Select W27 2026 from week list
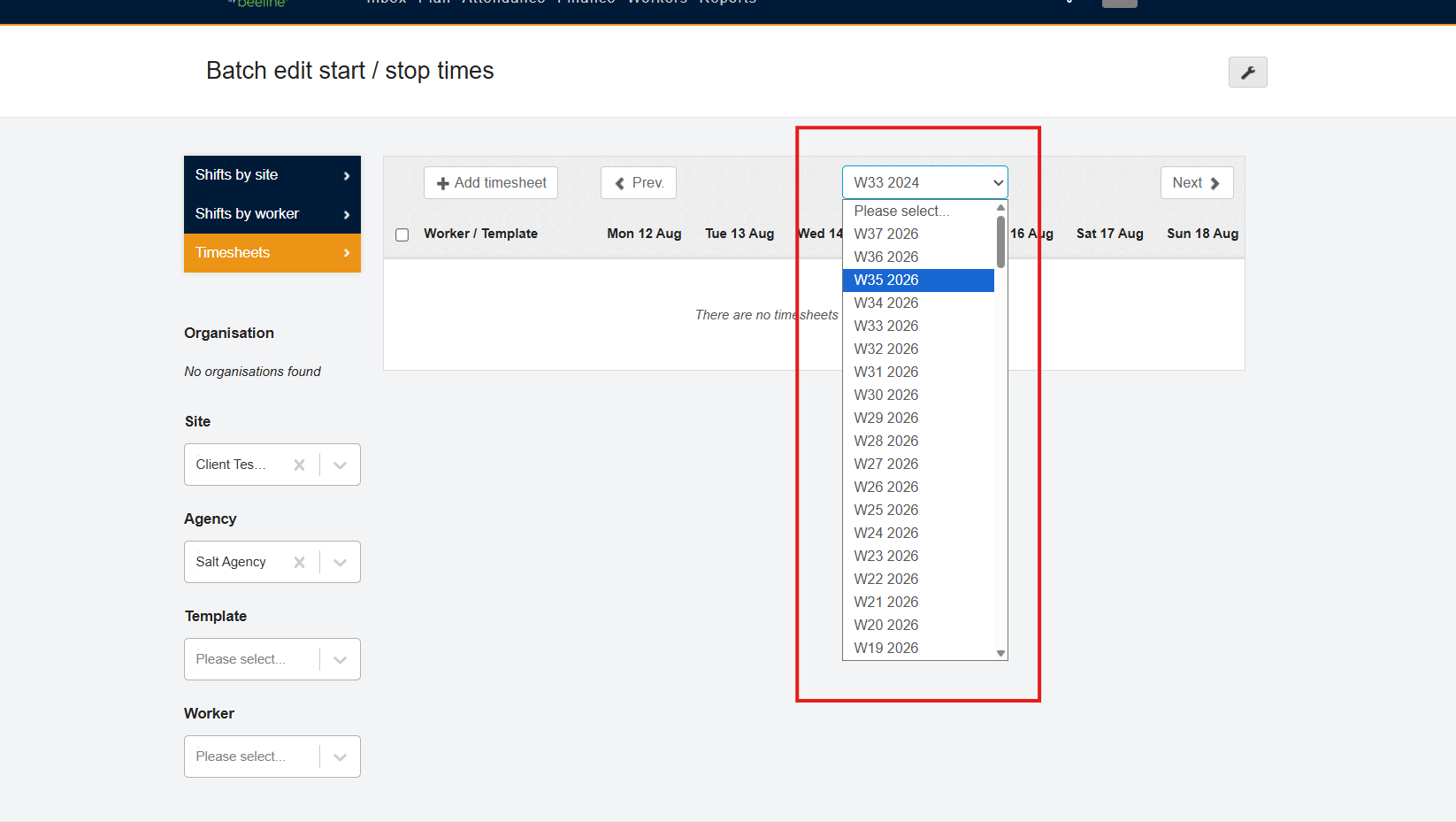 coord(918,464)
